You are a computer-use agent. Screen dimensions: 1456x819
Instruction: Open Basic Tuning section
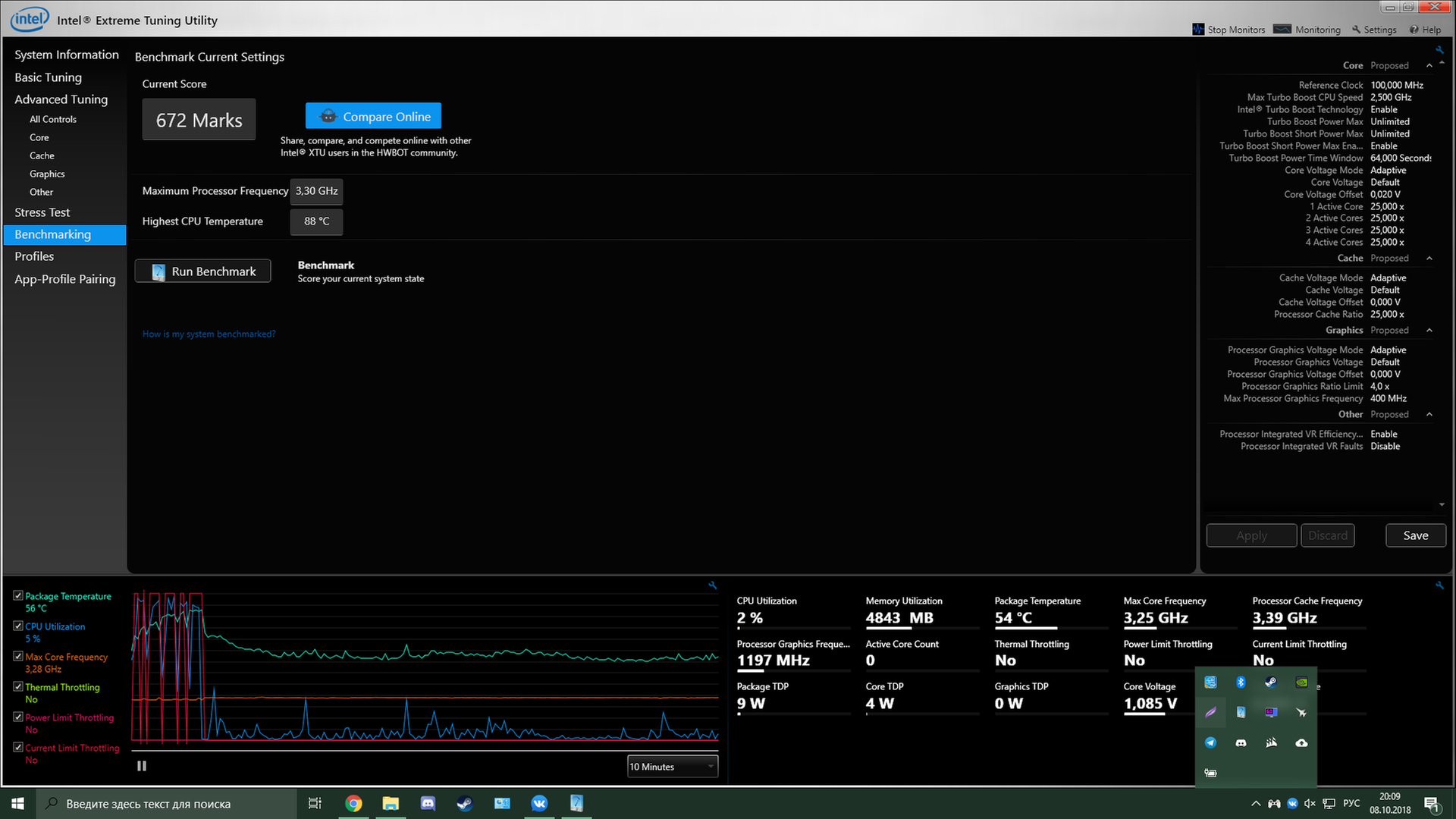48,77
